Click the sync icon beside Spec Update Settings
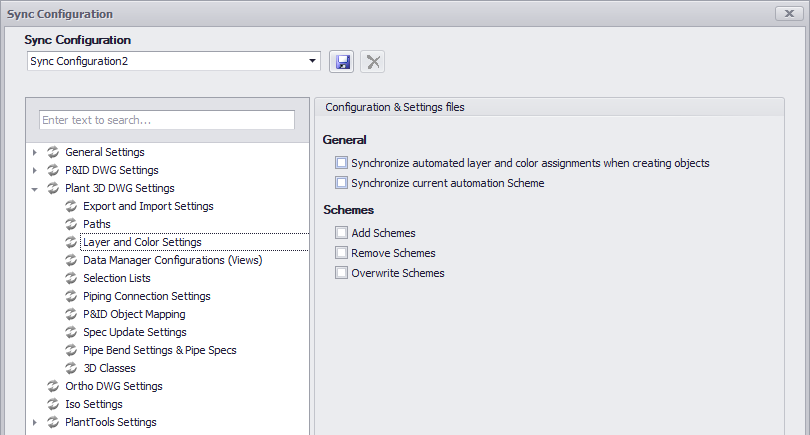Image resolution: width=810 pixels, height=435 pixels. 71,332
